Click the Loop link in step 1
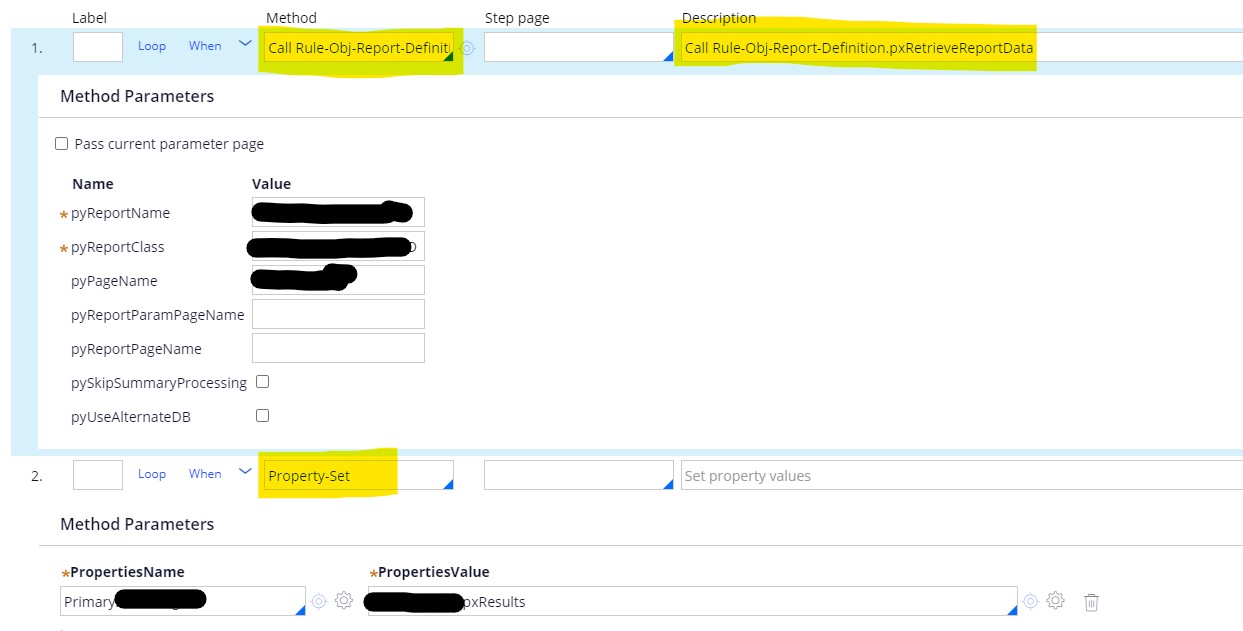 point(152,46)
